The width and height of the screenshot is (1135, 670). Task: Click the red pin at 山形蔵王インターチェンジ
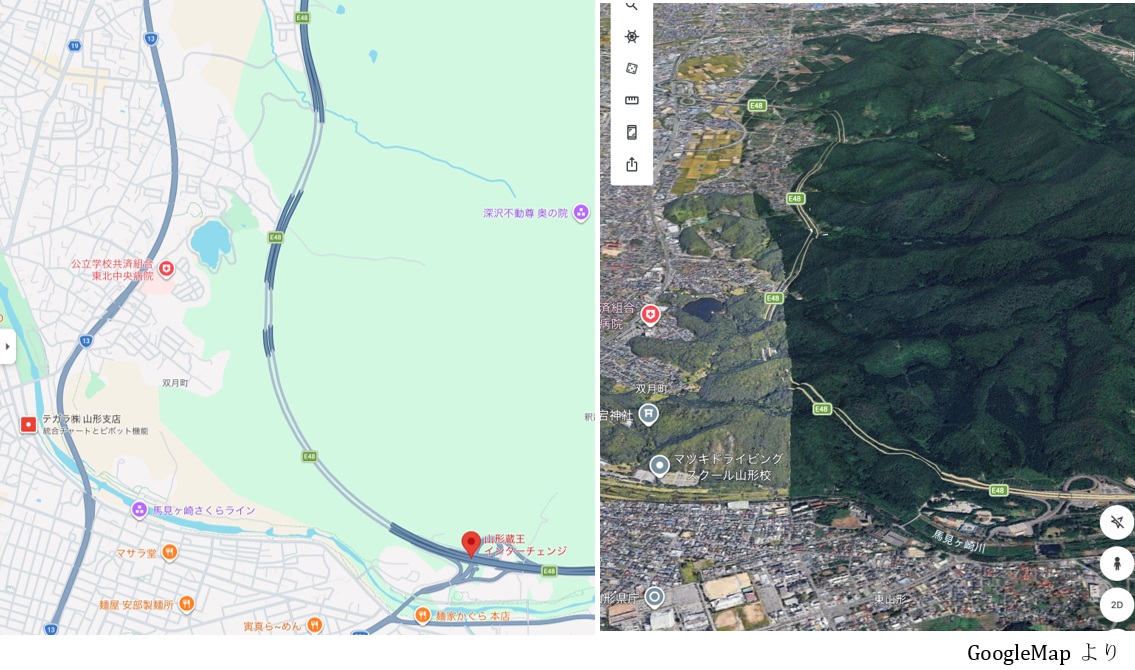pos(471,544)
